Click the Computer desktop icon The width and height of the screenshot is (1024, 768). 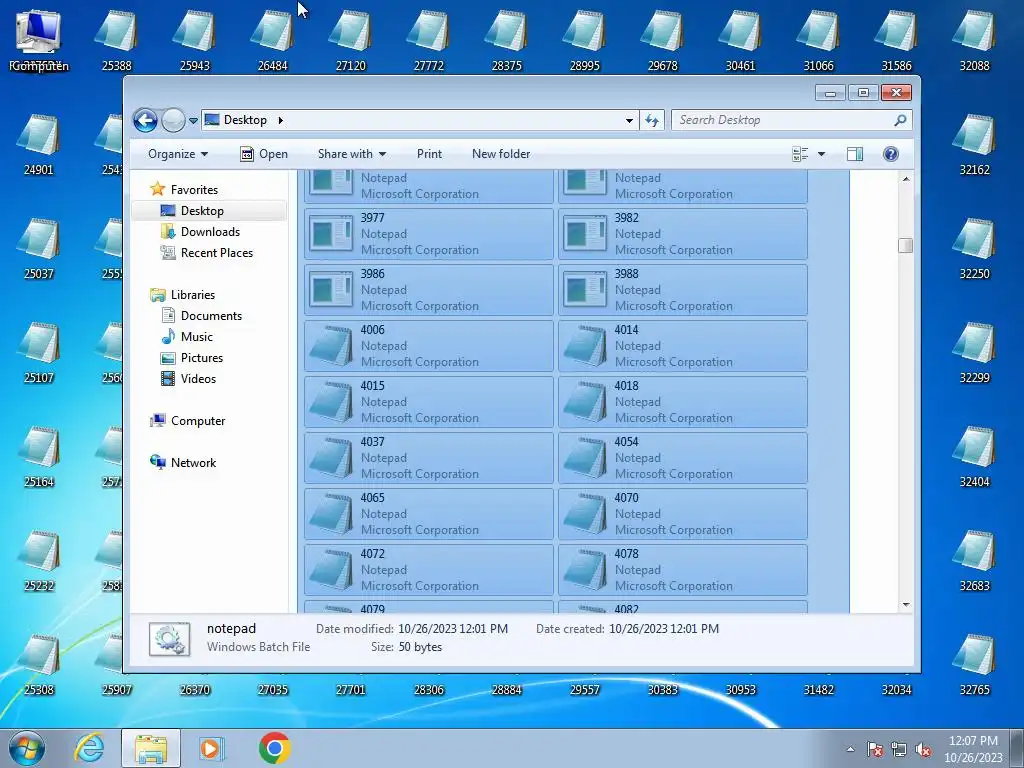[39, 40]
